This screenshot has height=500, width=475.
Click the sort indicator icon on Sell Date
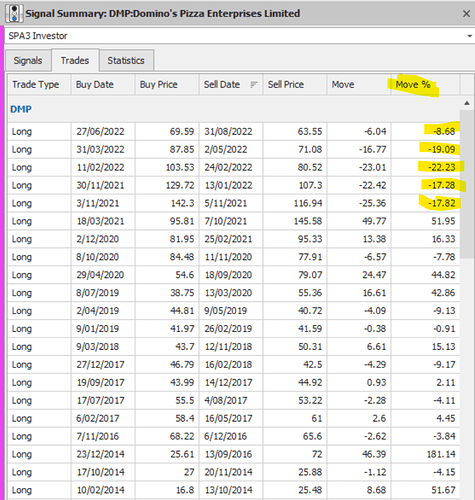point(254,85)
